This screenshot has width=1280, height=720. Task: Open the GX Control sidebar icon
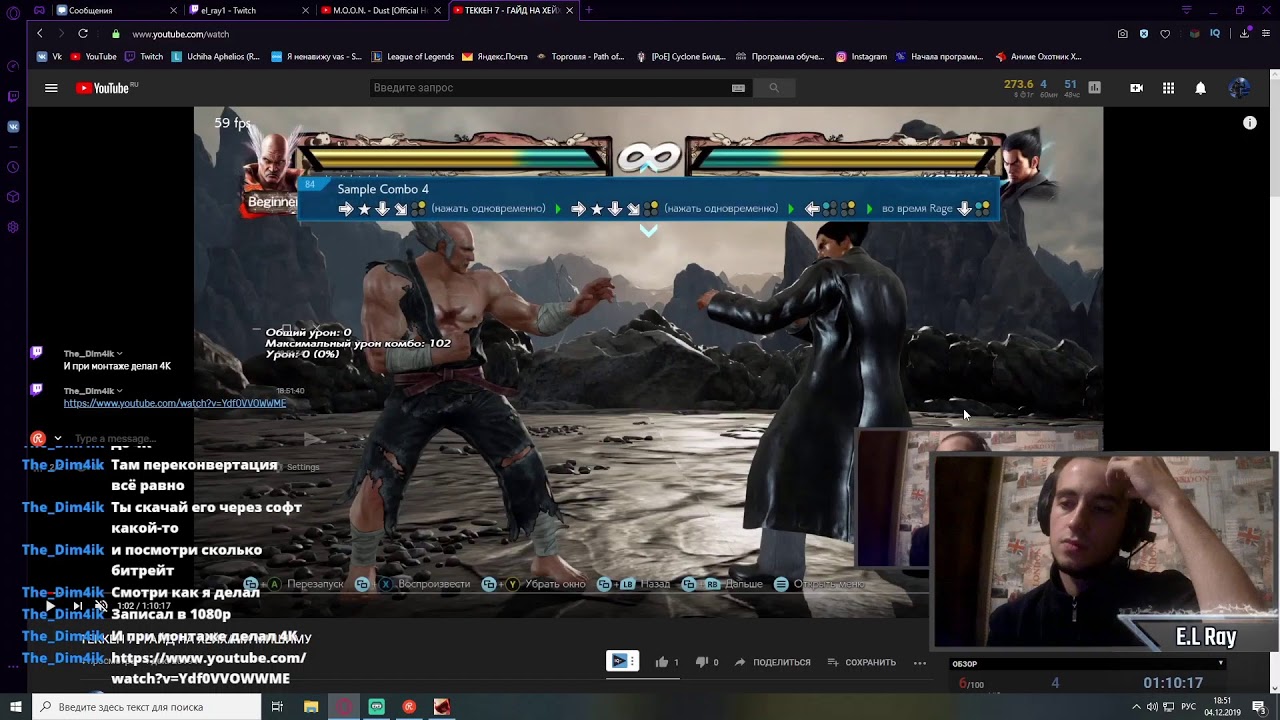pos(13,66)
